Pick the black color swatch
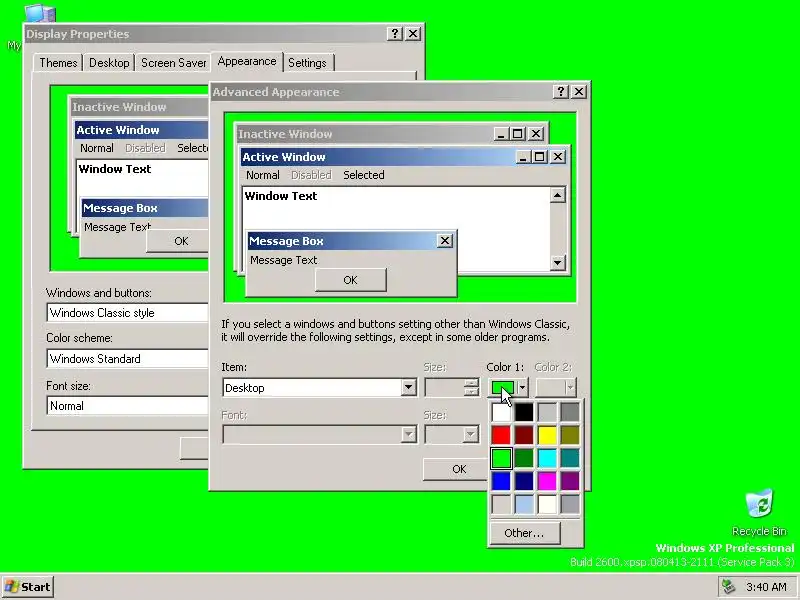 click(x=524, y=412)
